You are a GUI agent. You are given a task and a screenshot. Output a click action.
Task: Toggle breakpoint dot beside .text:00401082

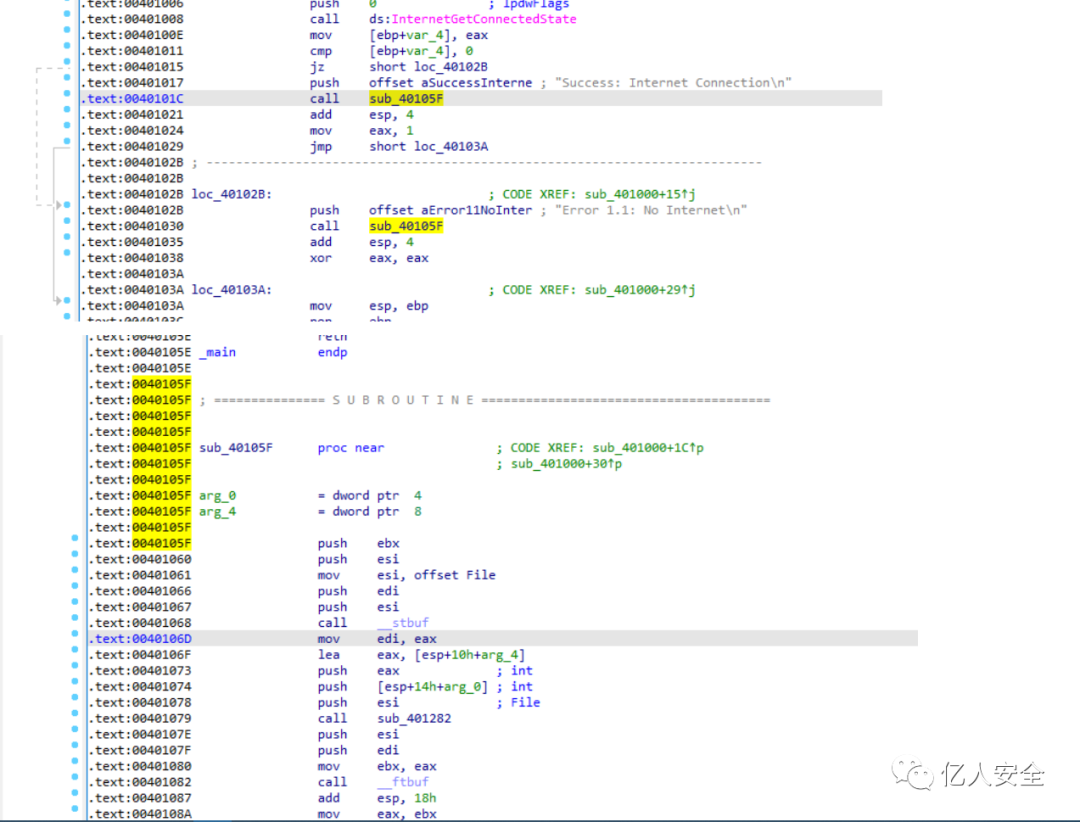coord(75,777)
